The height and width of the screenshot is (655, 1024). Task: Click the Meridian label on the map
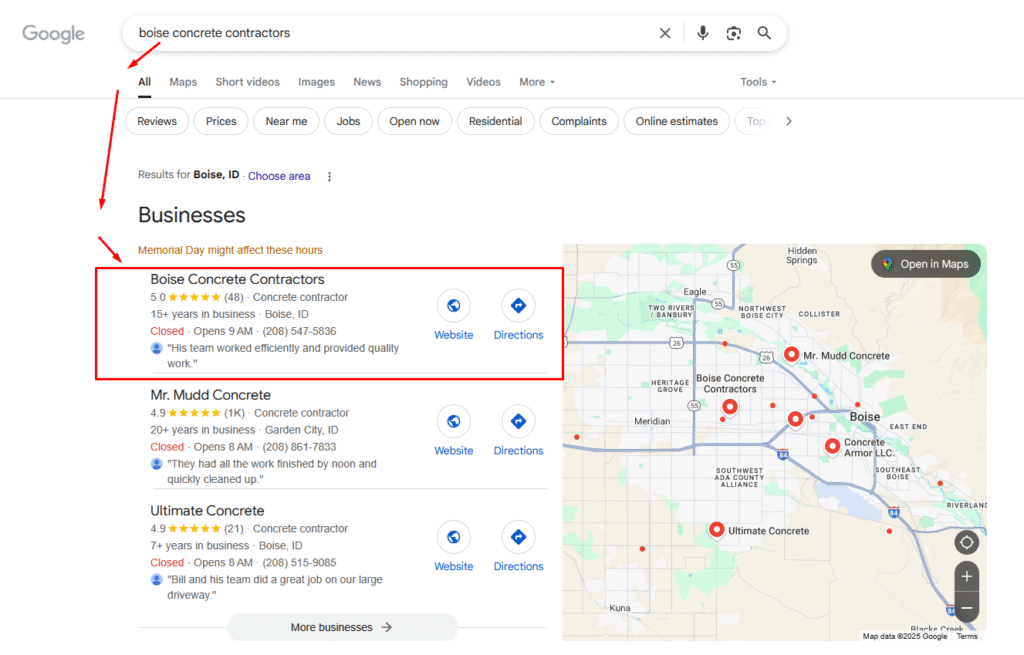point(652,421)
